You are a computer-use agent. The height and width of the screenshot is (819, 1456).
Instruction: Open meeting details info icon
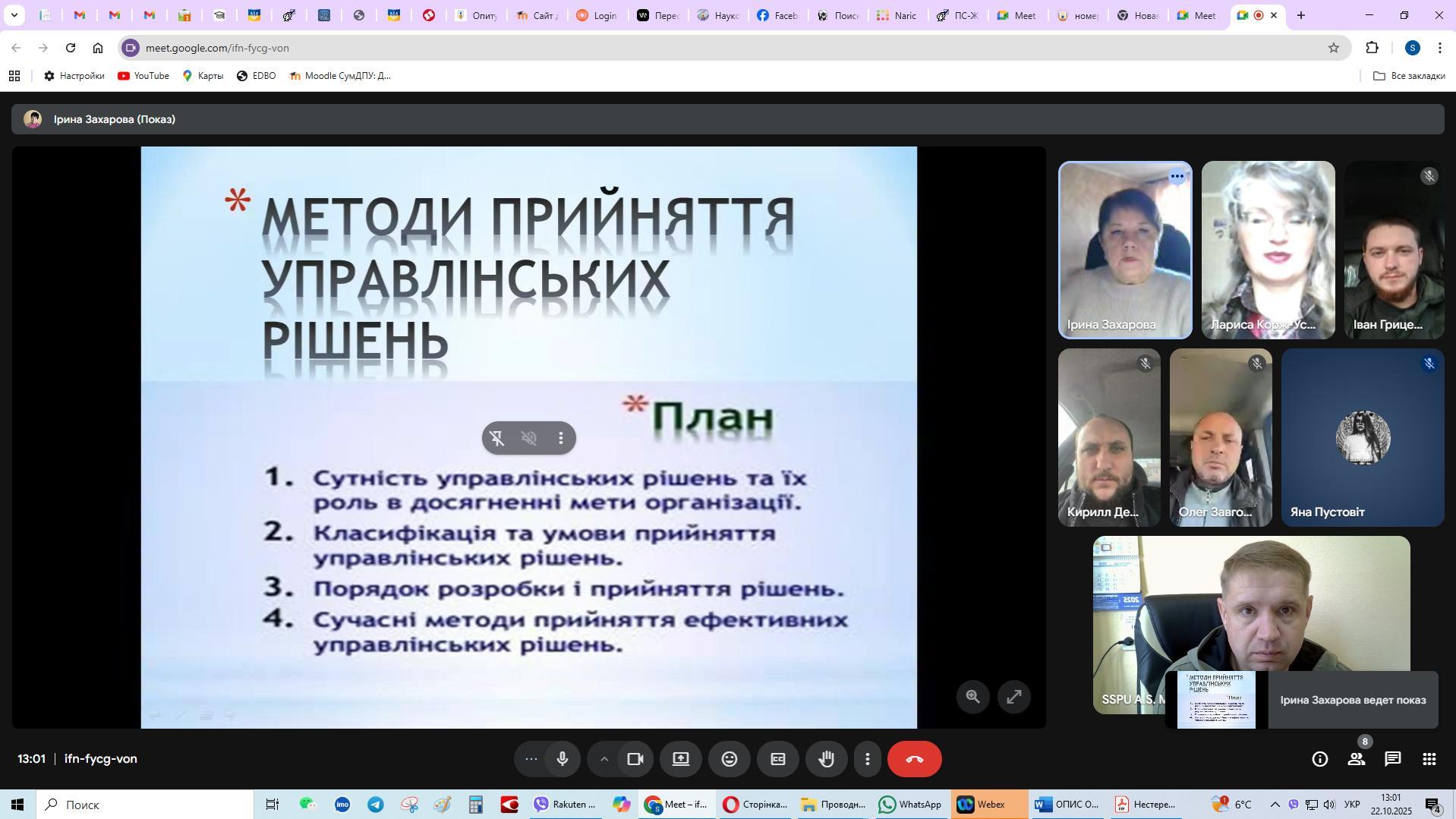point(1320,759)
